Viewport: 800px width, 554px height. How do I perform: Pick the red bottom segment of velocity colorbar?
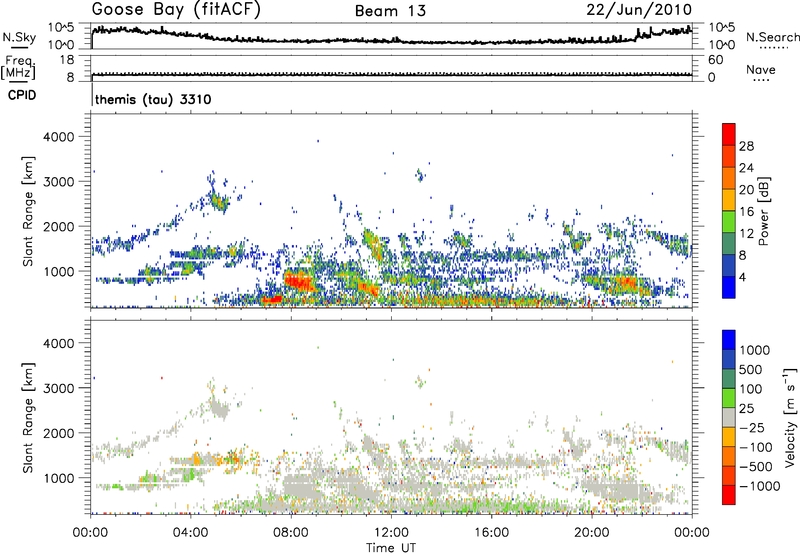tap(729, 495)
